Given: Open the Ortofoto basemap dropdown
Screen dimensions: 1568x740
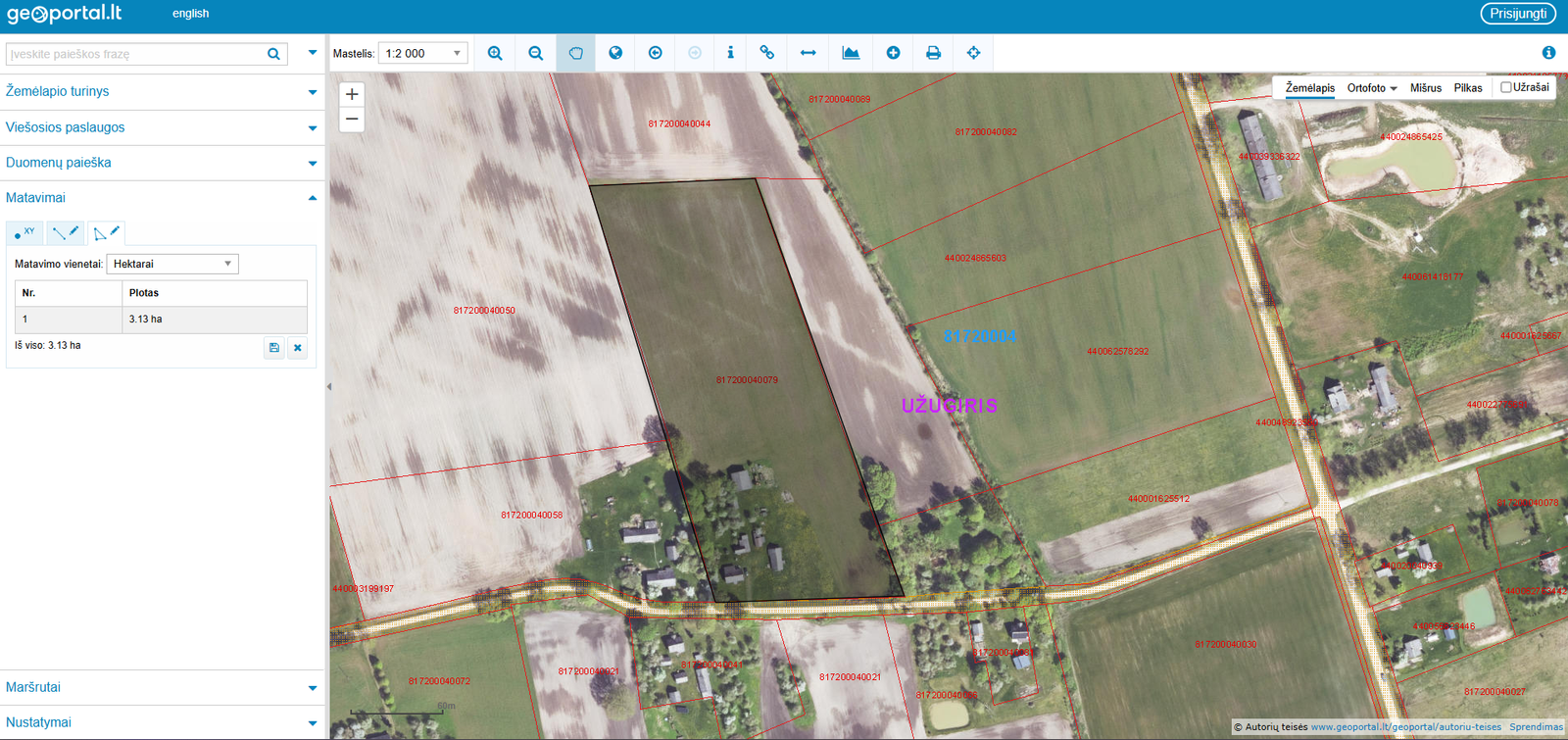Looking at the screenshot, I should tap(1371, 88).
